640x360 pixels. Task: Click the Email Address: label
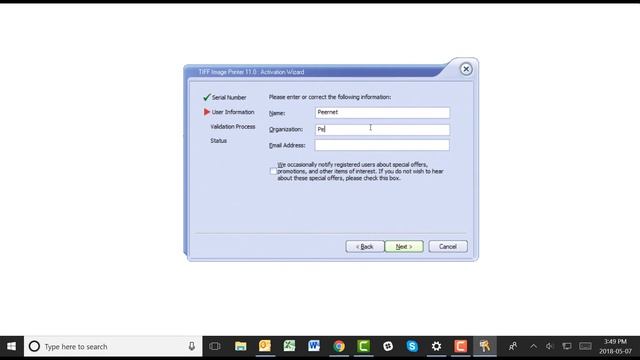[287, 145]
